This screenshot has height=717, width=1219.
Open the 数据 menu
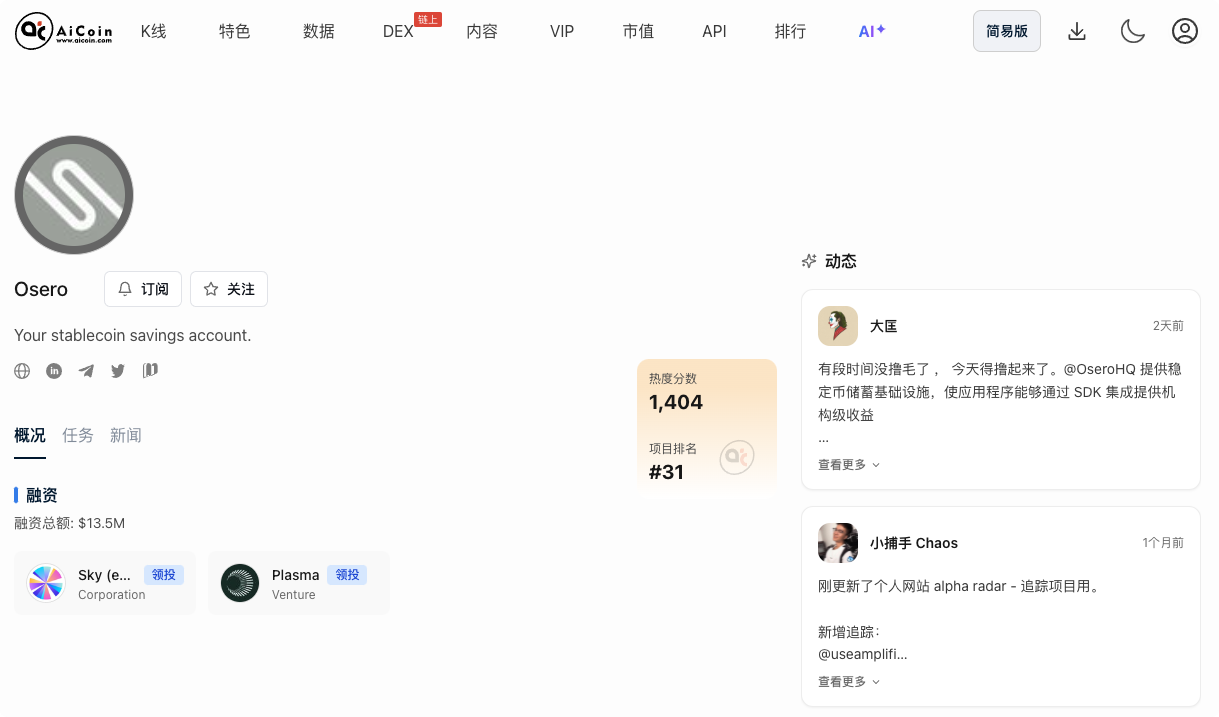point(319,31)
